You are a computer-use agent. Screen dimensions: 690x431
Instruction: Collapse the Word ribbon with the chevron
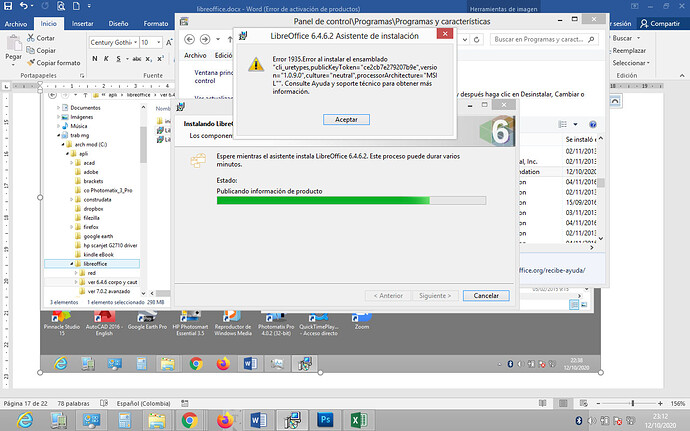point(682,75)
